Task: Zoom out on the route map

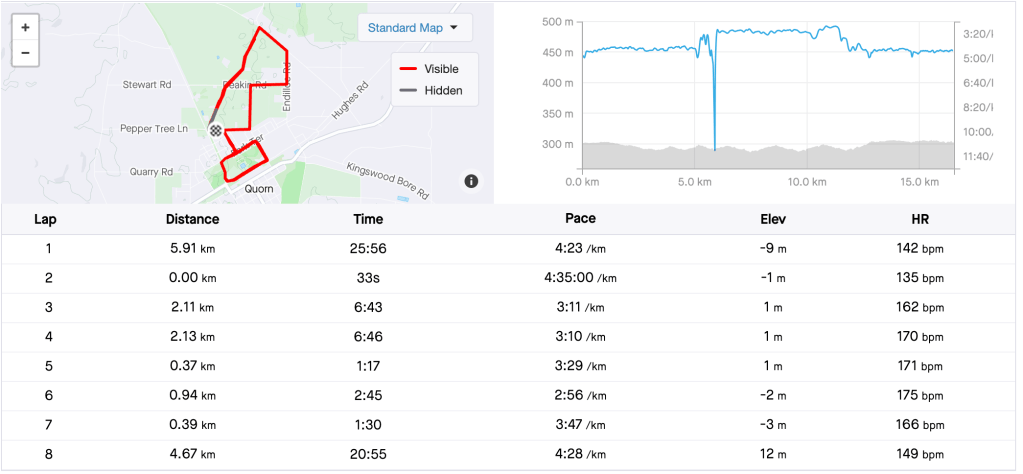Action: [x=25, y=53]
